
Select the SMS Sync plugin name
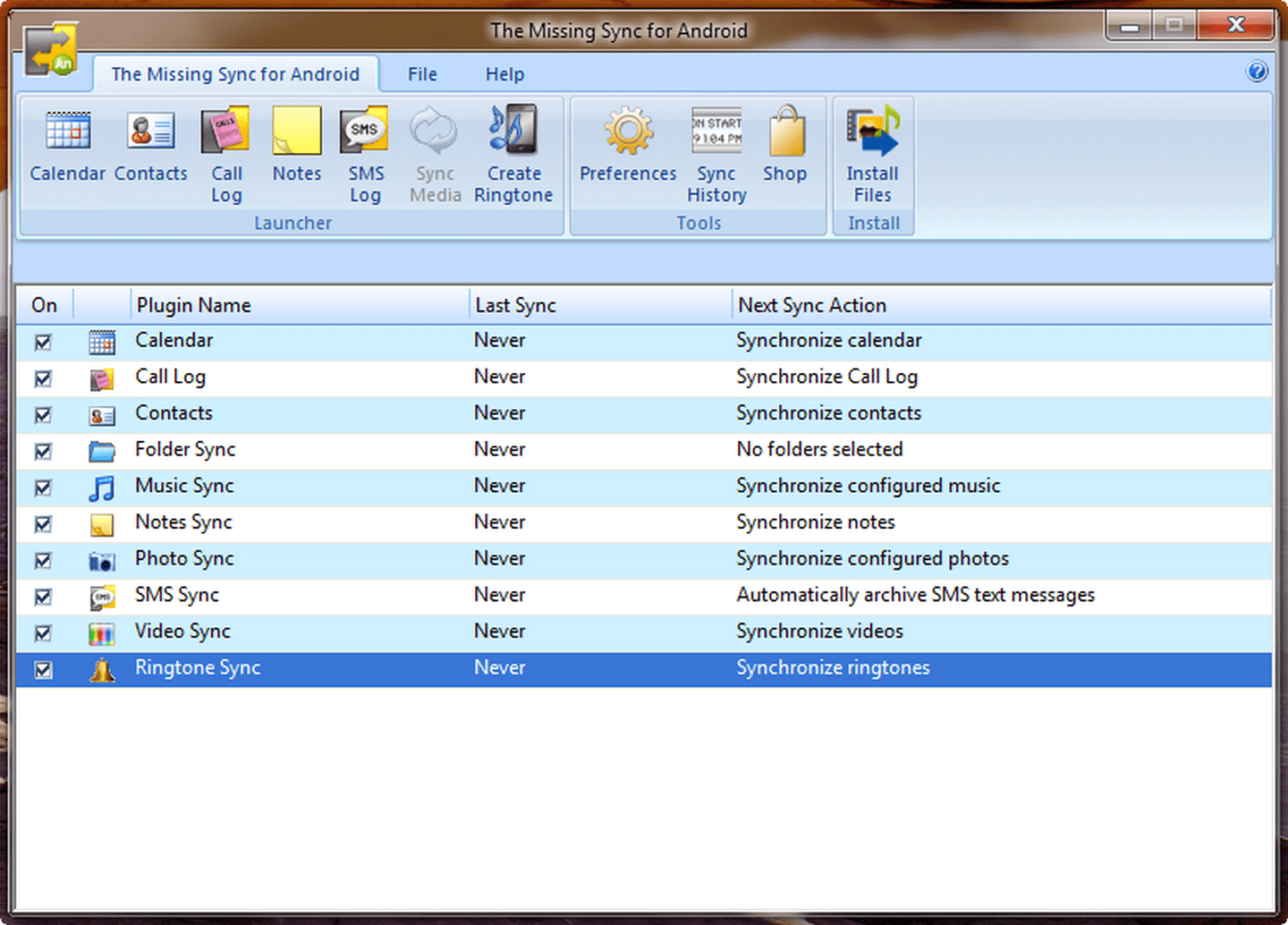(177, 595)
